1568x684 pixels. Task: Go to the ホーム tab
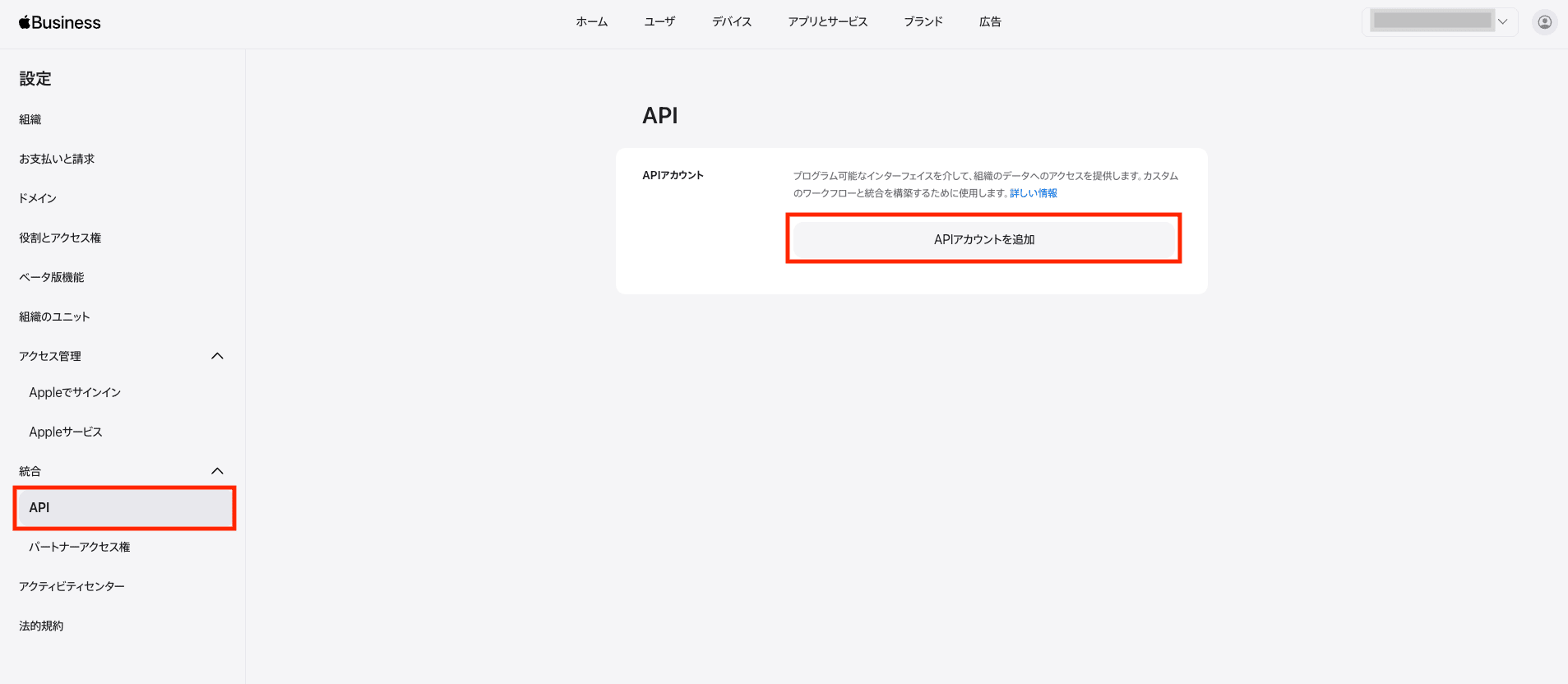(591, 22)
